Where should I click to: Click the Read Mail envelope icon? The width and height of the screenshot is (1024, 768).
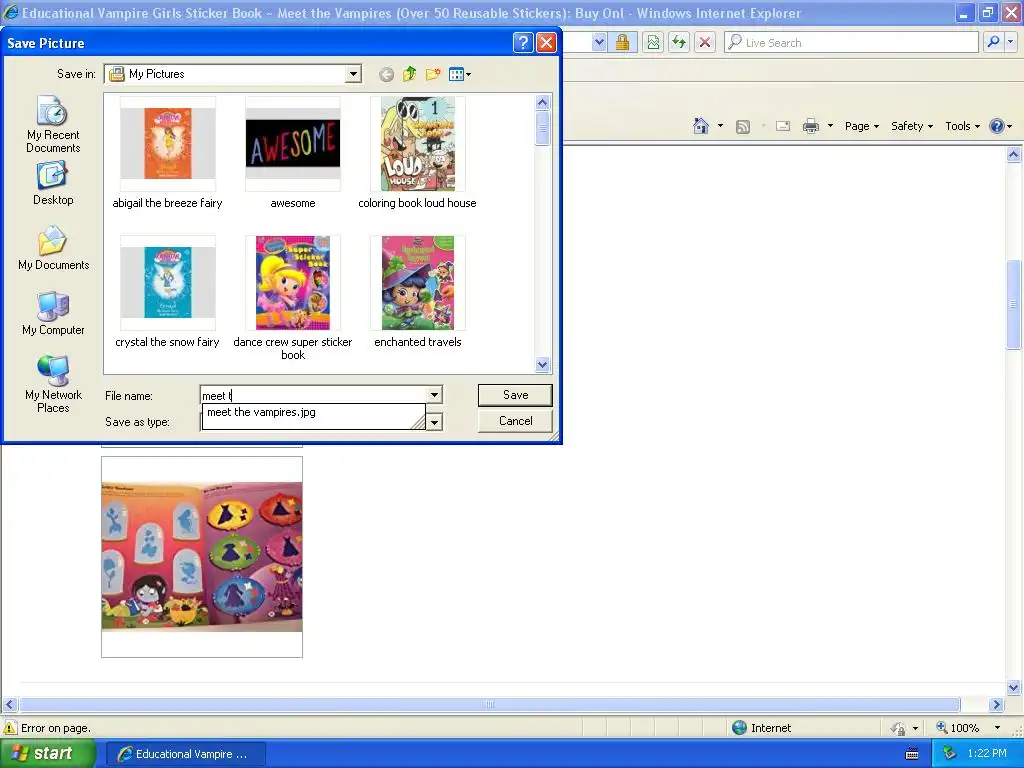point(782,126)
